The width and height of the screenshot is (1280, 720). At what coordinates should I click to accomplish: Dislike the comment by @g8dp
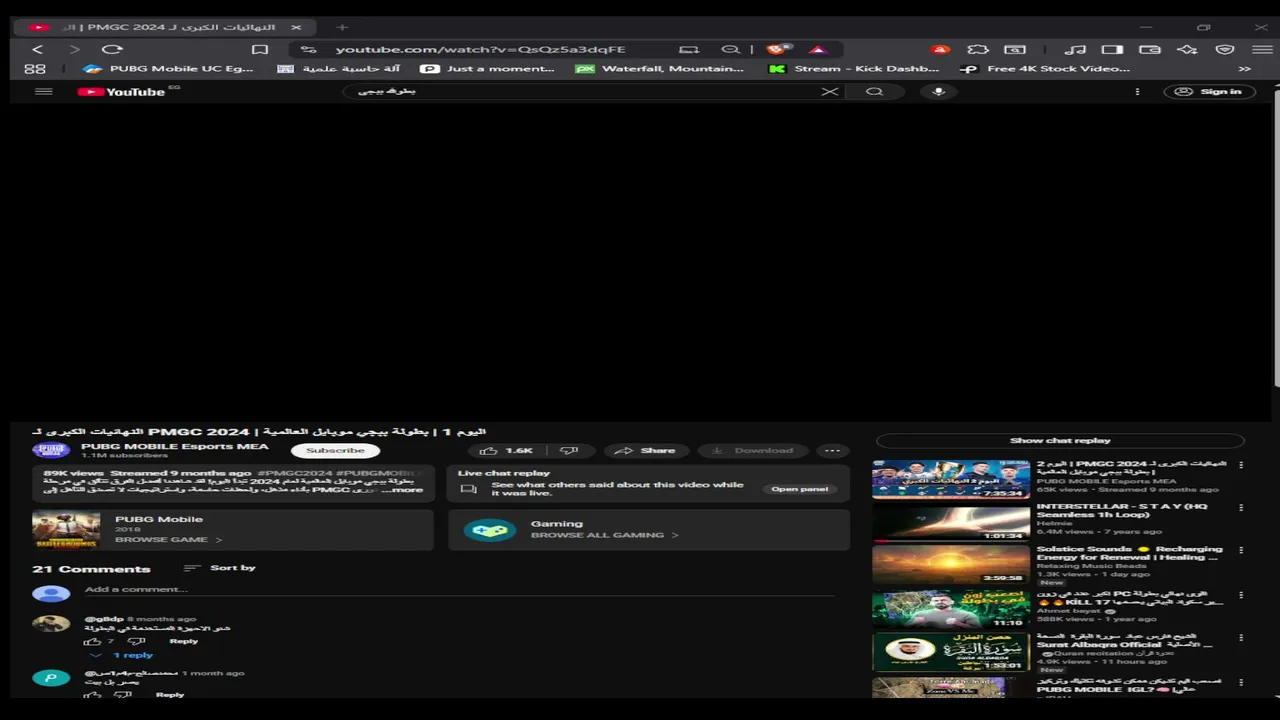[137, 641]
